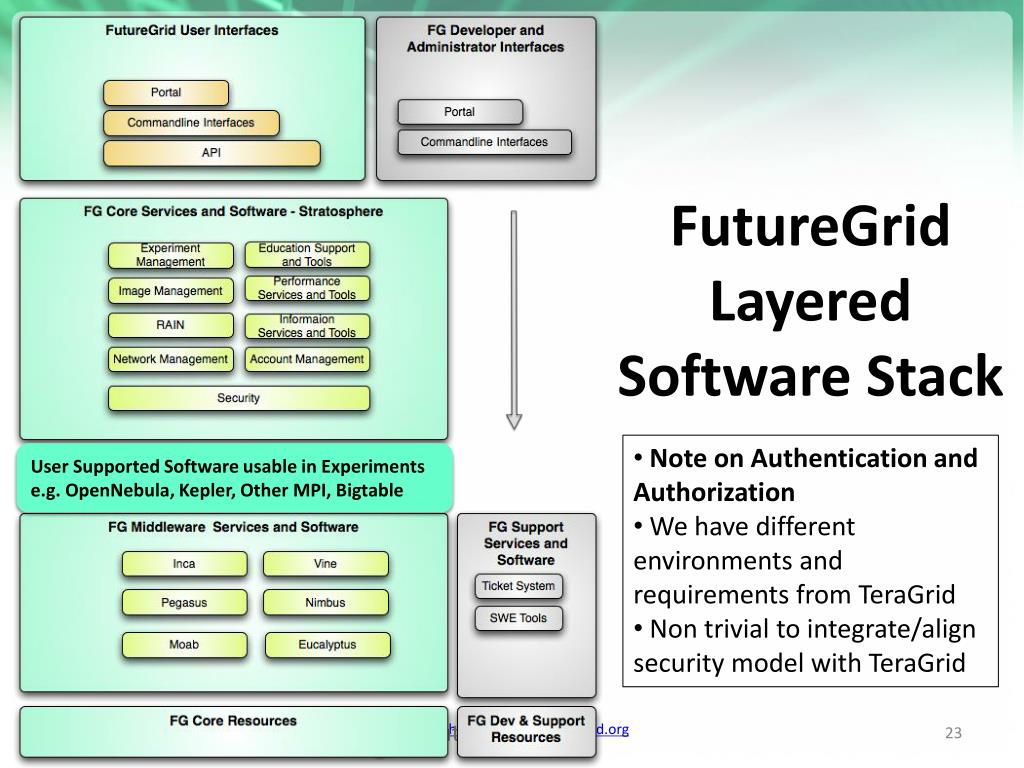This screenshot has height=768, width=1024.
Task: Select the Moab box
Action: tap(184, 645)
